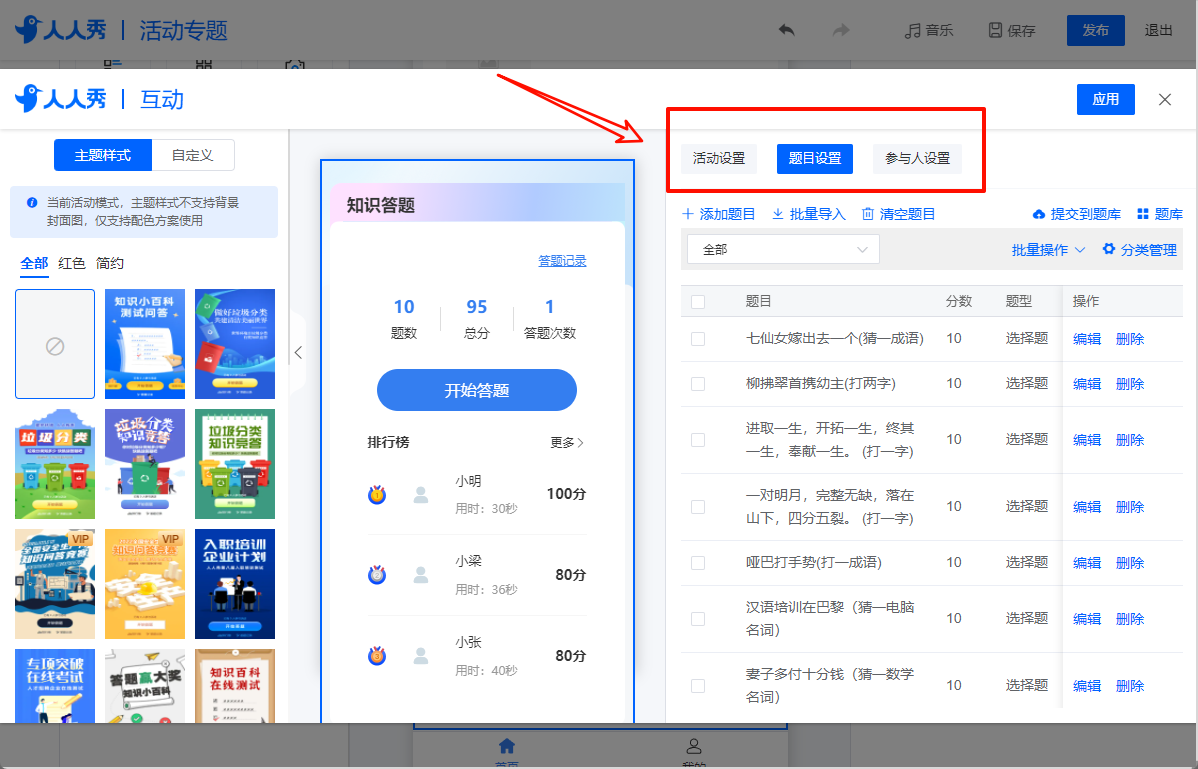Viewport: 1198px width, 769px height.
Task: Check the box for 柳拂翠首携幼主 question
Action: coord(698,383)
